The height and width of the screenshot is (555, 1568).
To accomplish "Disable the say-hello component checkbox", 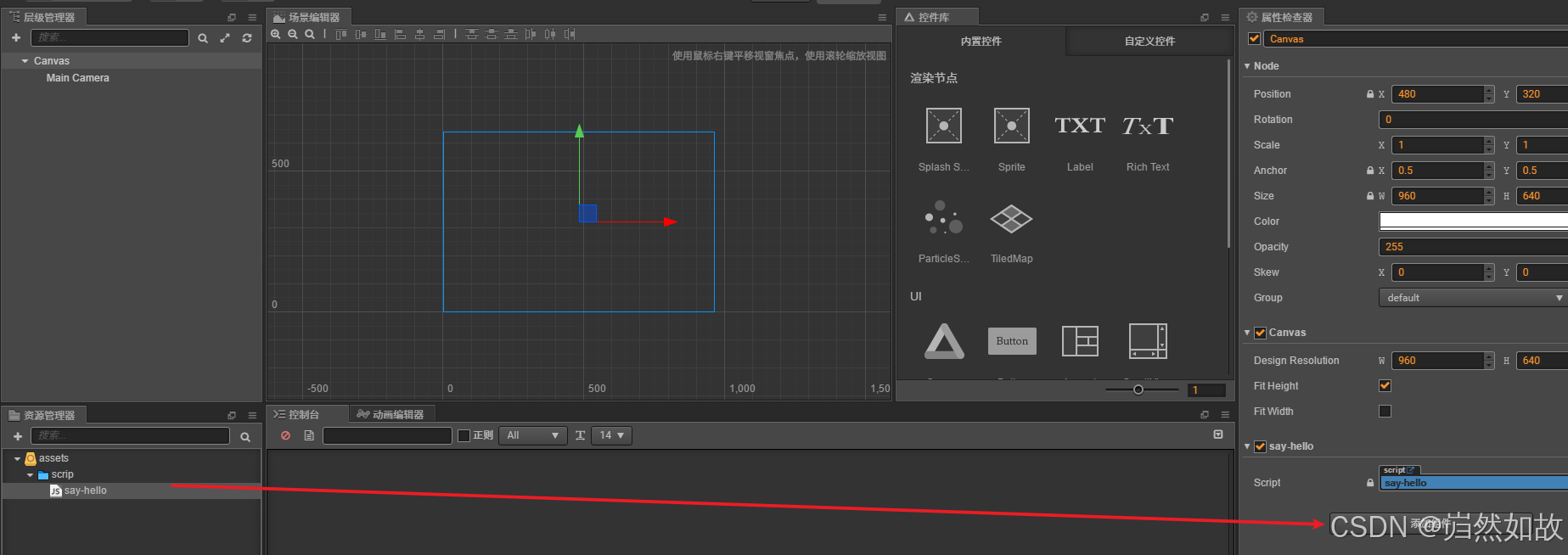I will [x=1260, y=446].
